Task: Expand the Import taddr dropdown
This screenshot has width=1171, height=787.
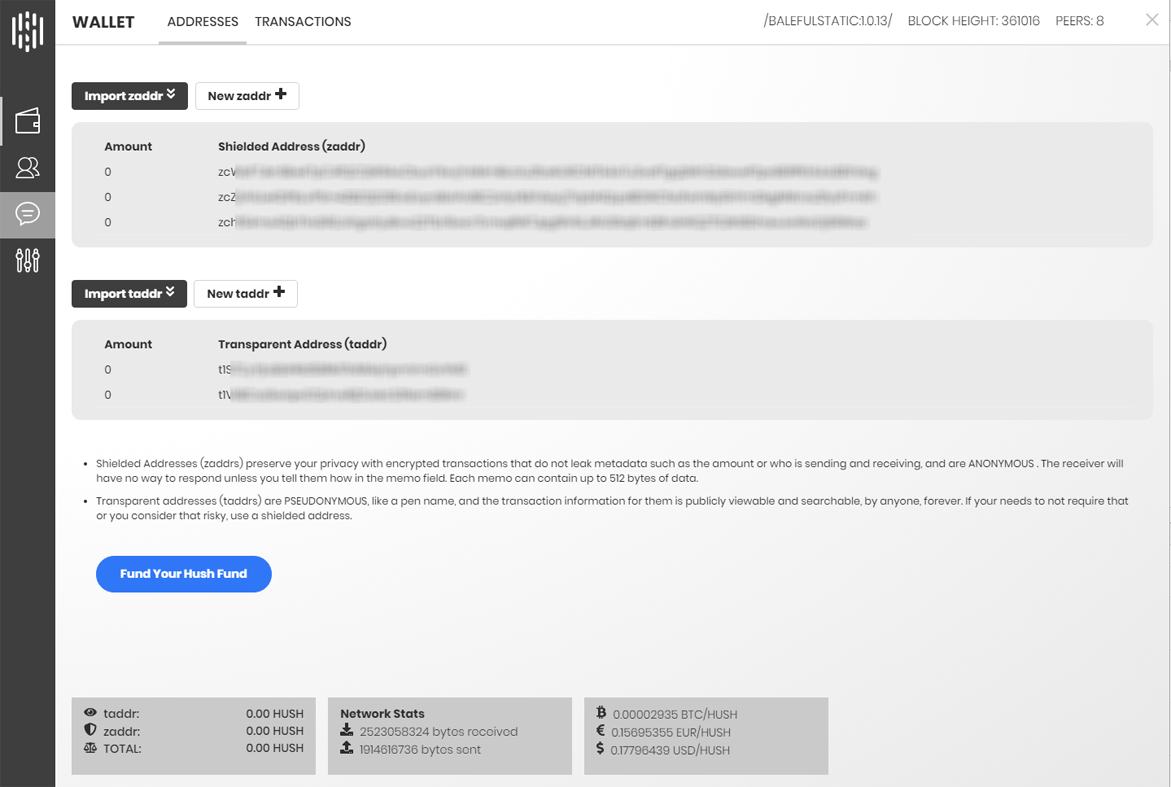Action: 129,293
